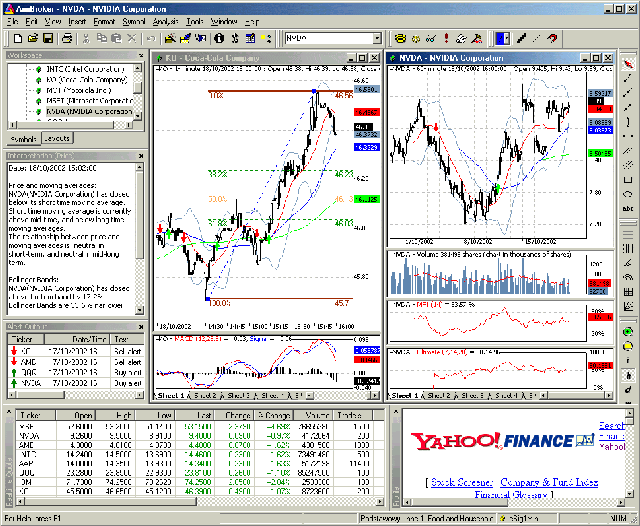640x526 pixels.
Task: Close the Alert Output panel
Action: click(x=141, y=327)
